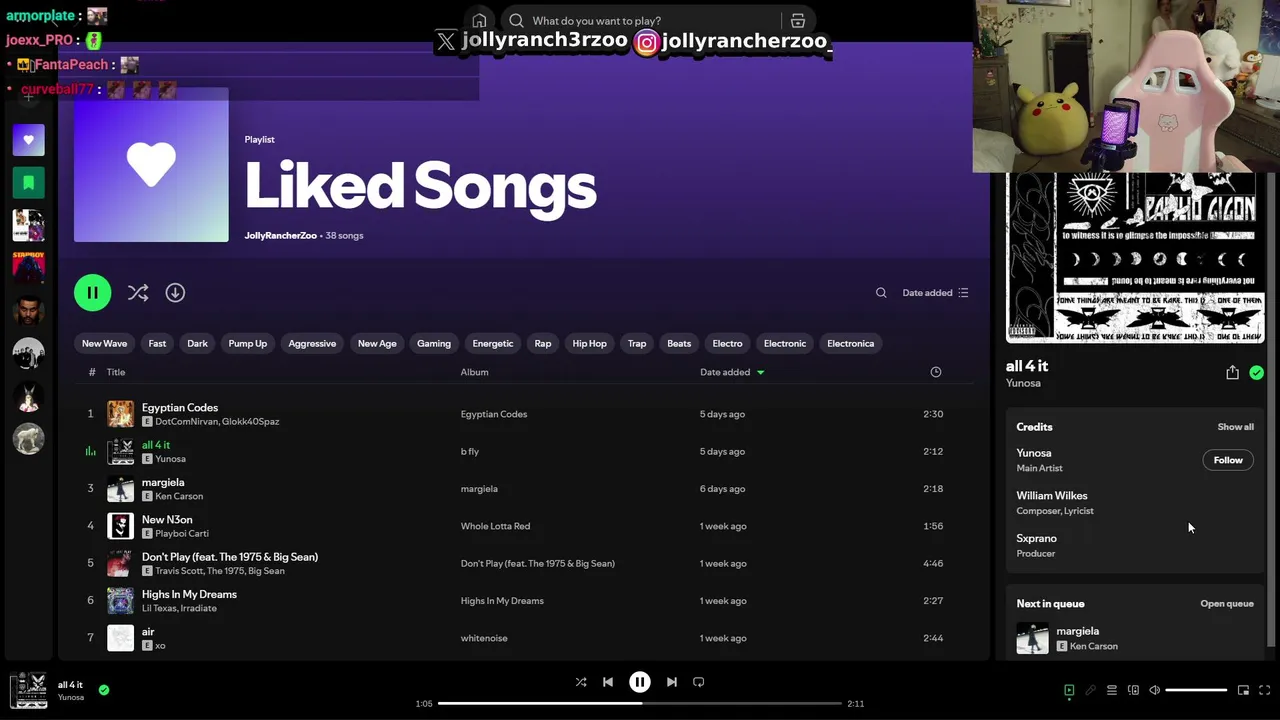Image resolution: width=1280 pixels, height=720 pixels.
Task: Select the Hip Hop filter chip
Action: click(x=589, y=343)
